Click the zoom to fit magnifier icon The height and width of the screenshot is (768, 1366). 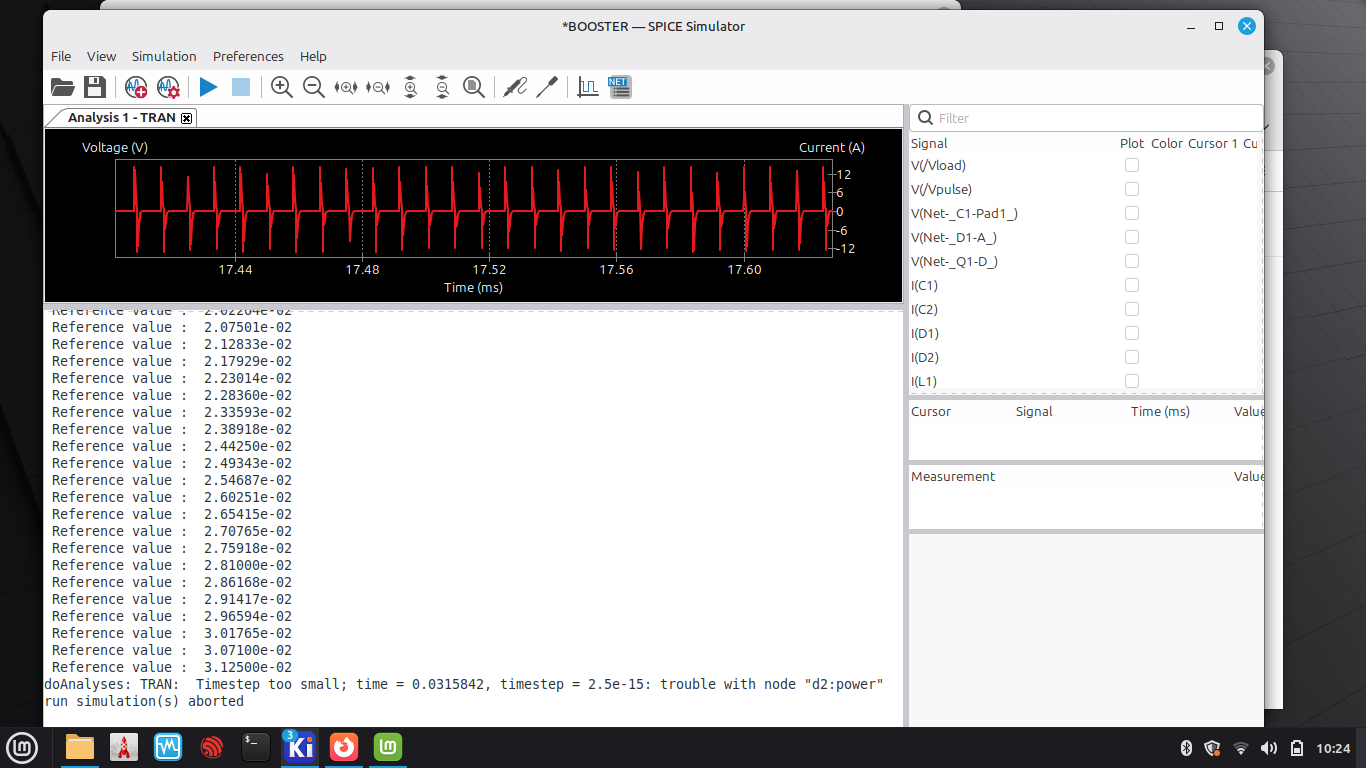coord(474,87)
